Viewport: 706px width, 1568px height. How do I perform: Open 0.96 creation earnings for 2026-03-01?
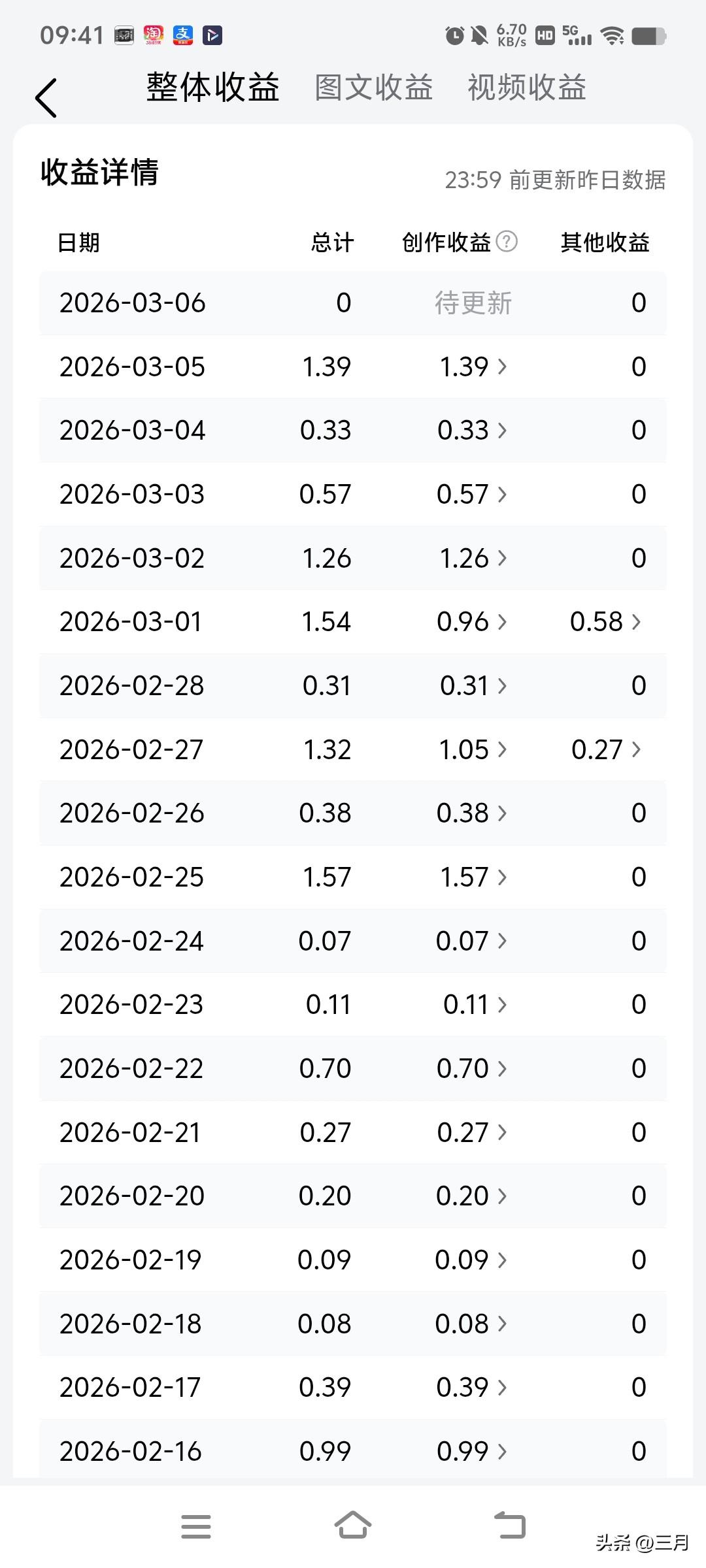tap(471, 622)
